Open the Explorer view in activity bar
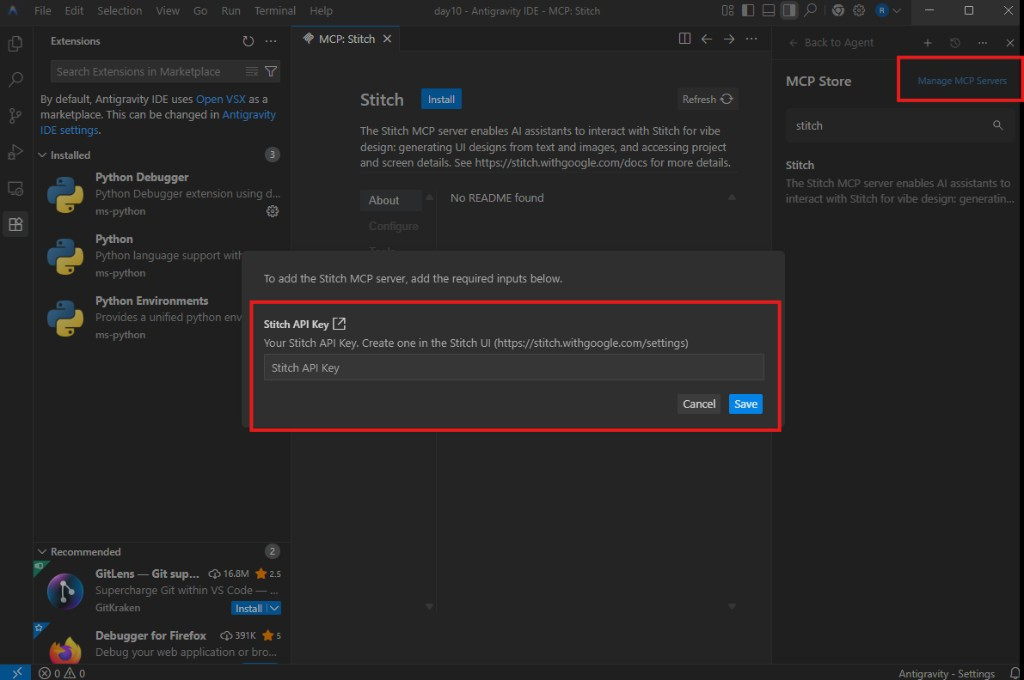The width and height of the screenshot is (1024, 680). point(15,44)
